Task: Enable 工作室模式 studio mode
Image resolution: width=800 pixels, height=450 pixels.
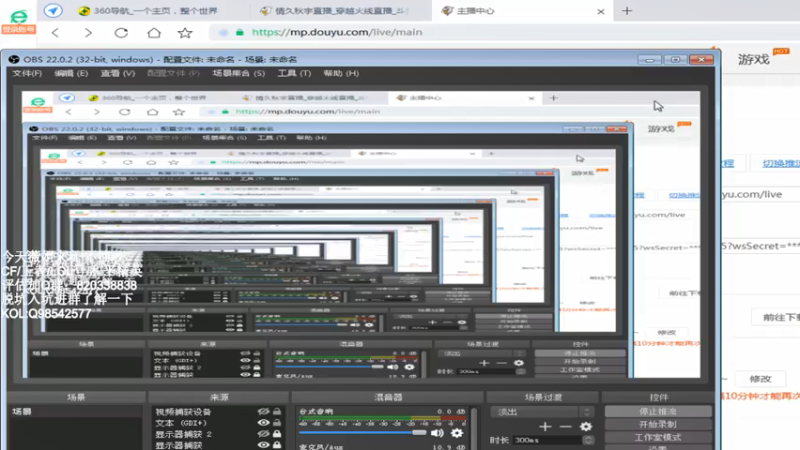Action: click(658, 438)
